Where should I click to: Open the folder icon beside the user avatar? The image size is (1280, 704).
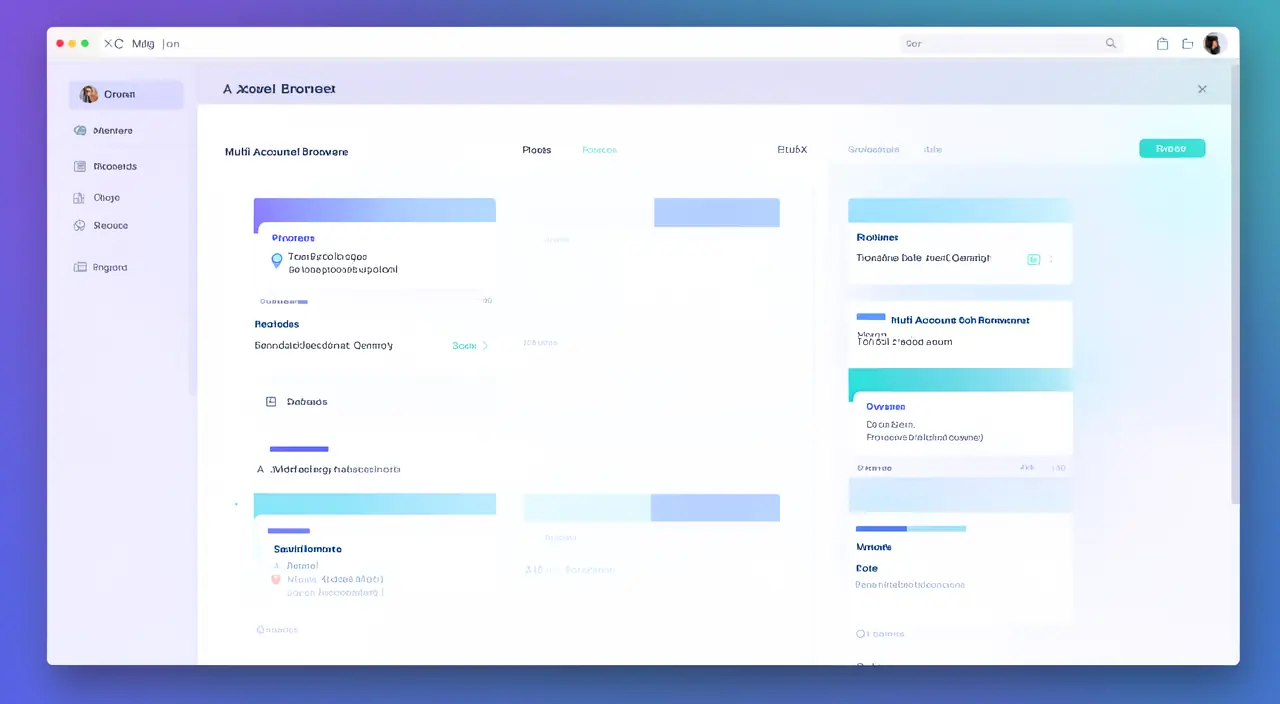coord(1188,44)
